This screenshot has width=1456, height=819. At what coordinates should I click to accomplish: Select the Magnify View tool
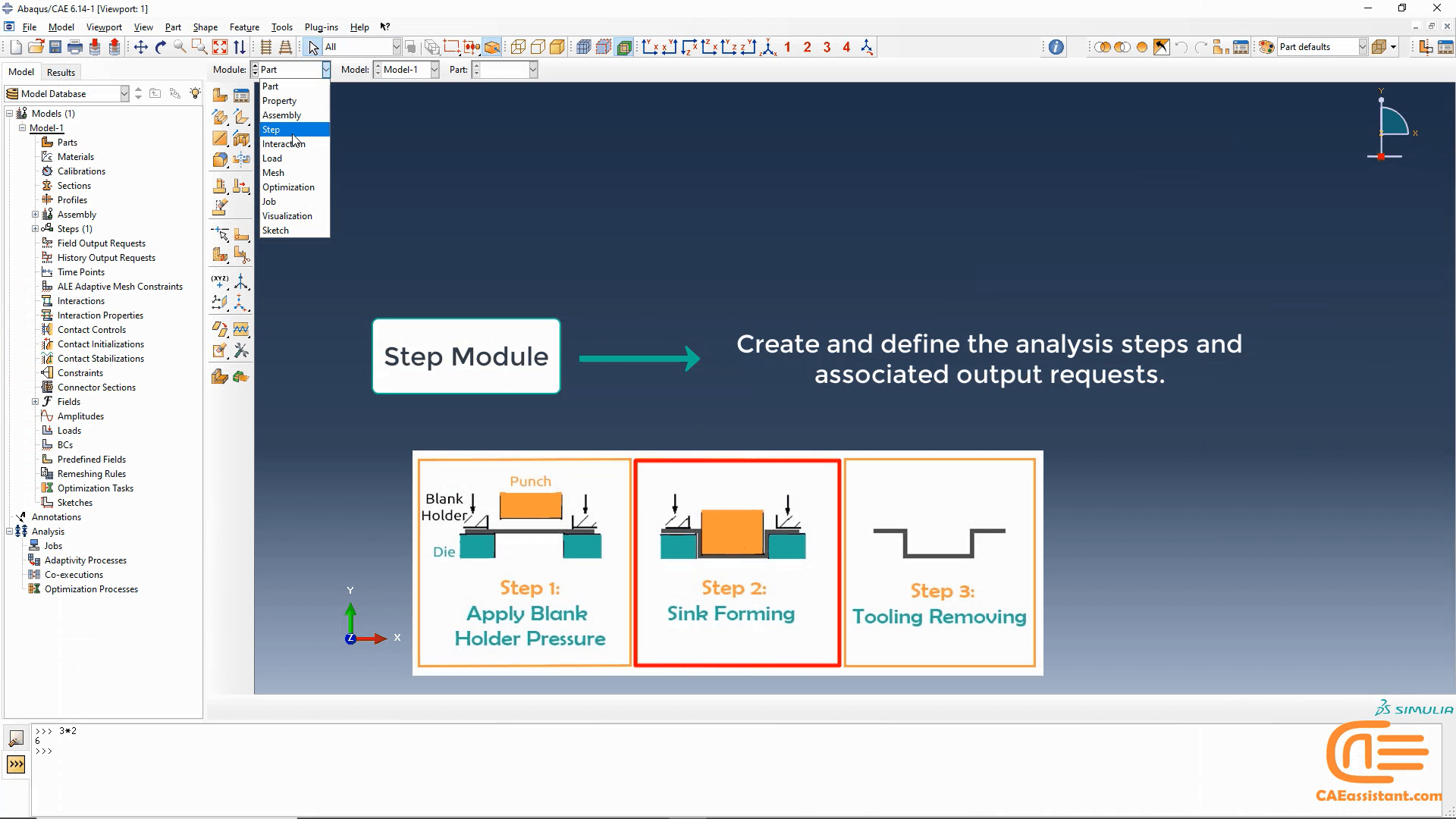[x=180, y=47]
